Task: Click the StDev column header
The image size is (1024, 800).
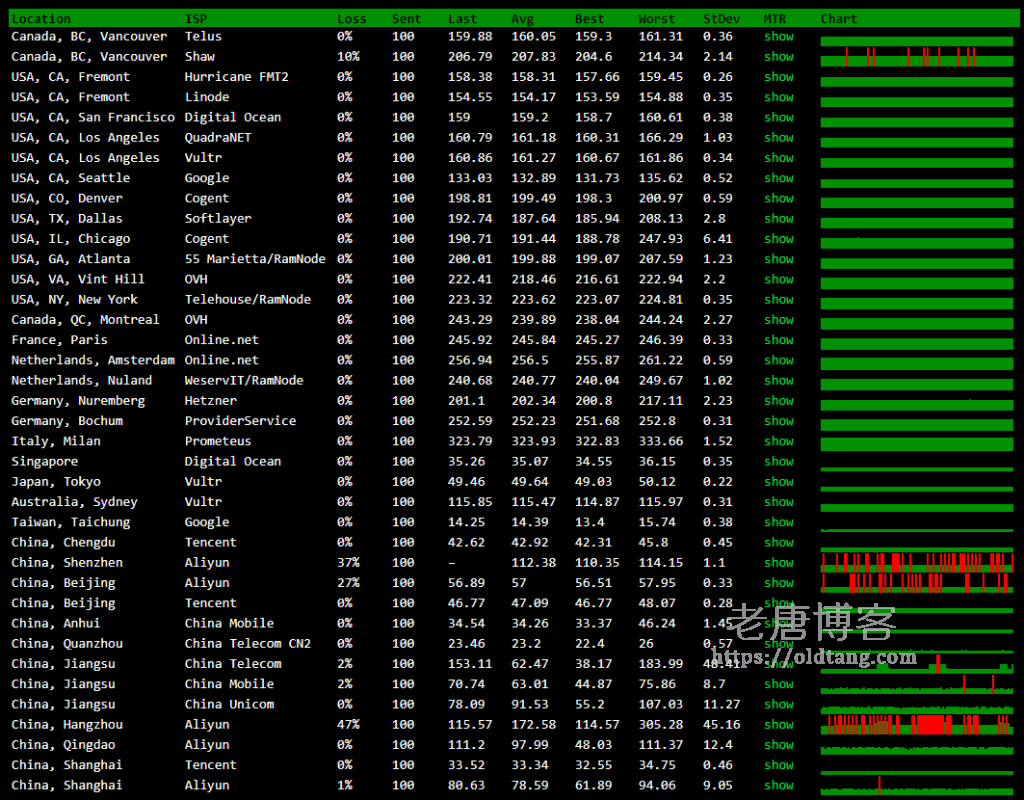Action: pyautogui.click(x=722, y=19)
